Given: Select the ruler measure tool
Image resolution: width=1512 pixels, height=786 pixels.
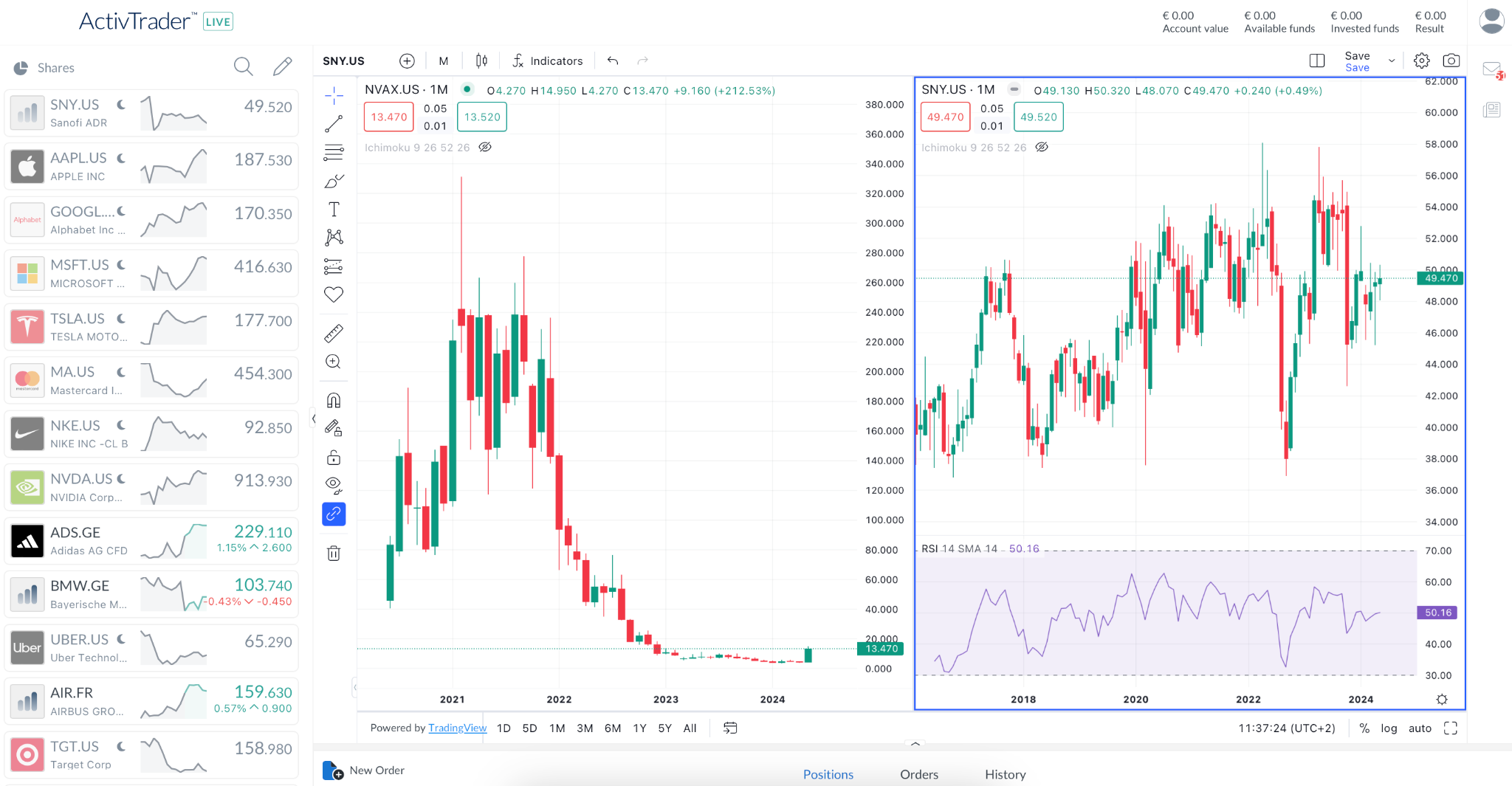Looking at the screenshot, I should (334, 334).
